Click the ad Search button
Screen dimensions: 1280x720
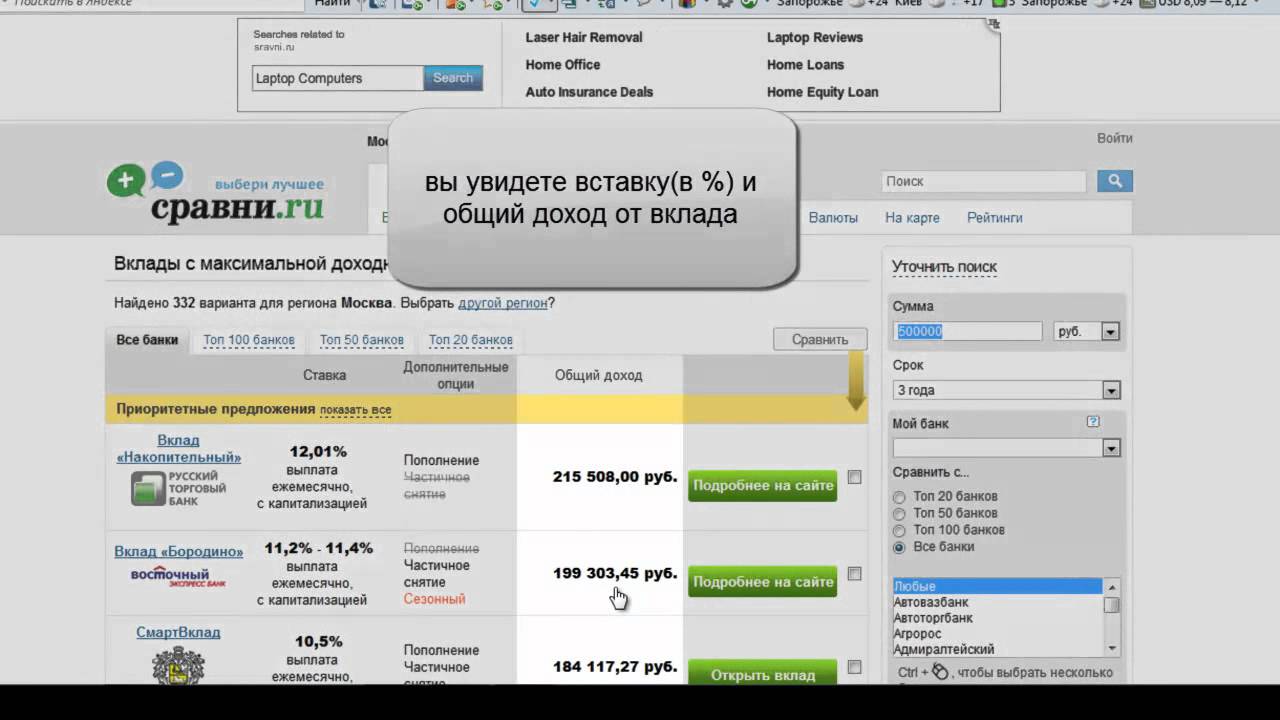point(453,78)
